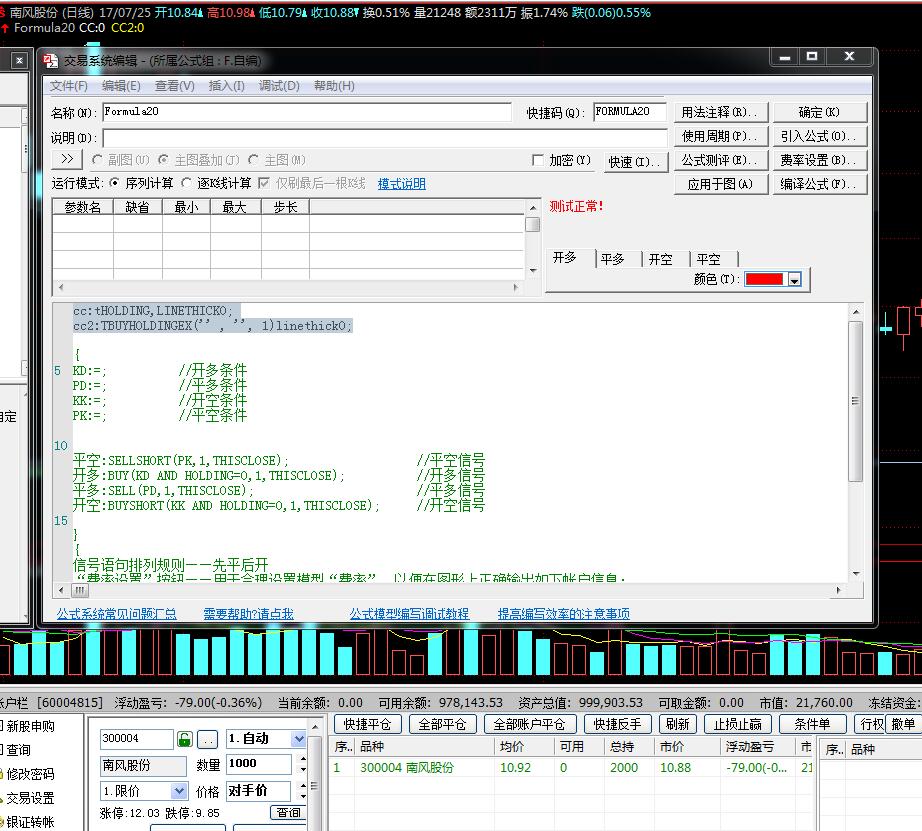Open the 帮助(H) menu
This screenshot has height=831, width=922.
[334, 86]
